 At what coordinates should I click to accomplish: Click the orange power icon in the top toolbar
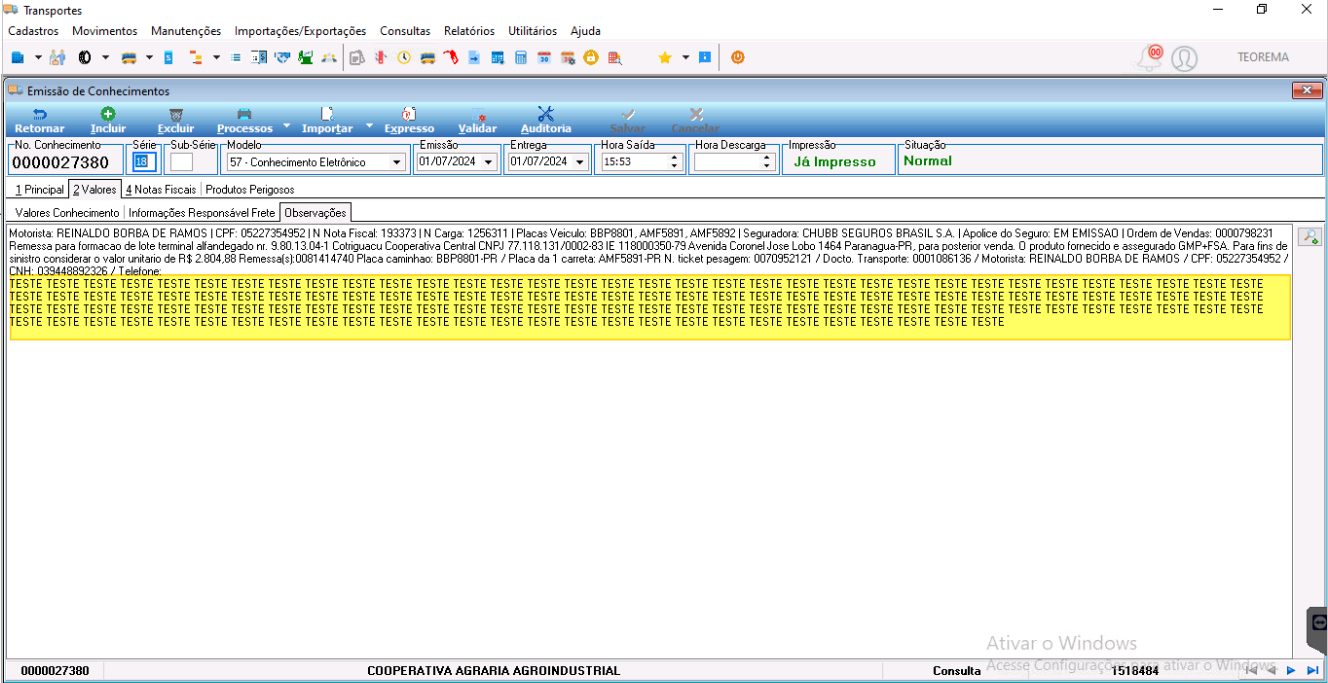tap(737, 58)
